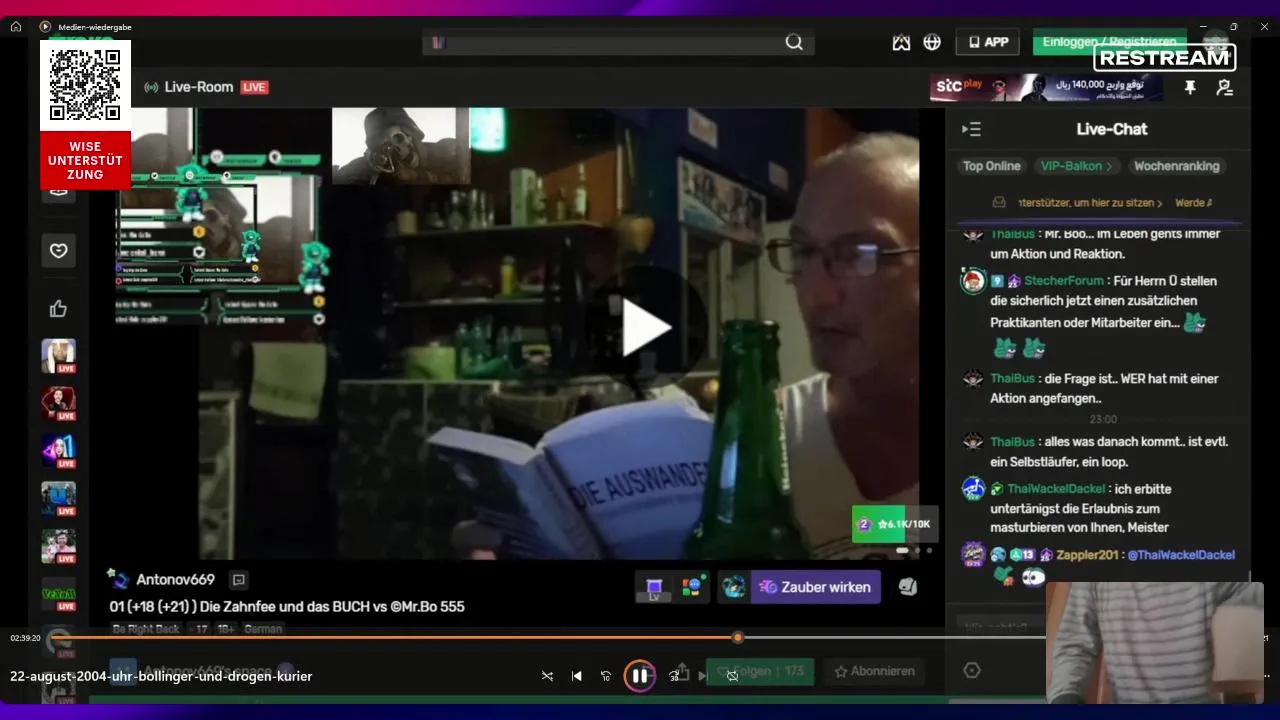
Task: Pause the media player playback
Action: pos(639,676)
